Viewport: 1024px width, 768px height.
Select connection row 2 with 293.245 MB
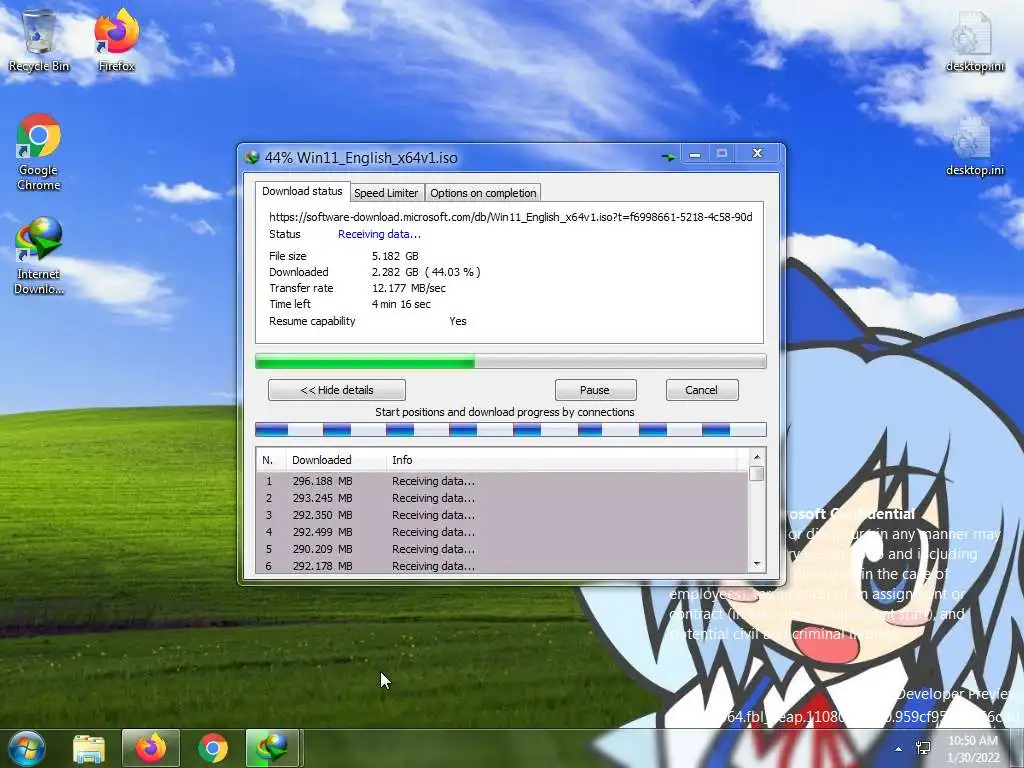point(502,498)
